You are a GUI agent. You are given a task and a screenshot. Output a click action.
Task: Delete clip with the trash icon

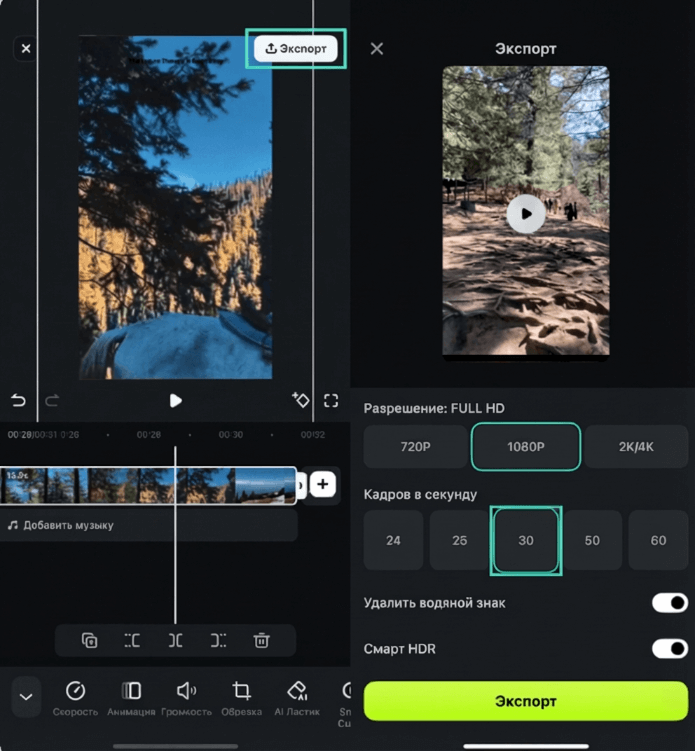coord(261,641)
